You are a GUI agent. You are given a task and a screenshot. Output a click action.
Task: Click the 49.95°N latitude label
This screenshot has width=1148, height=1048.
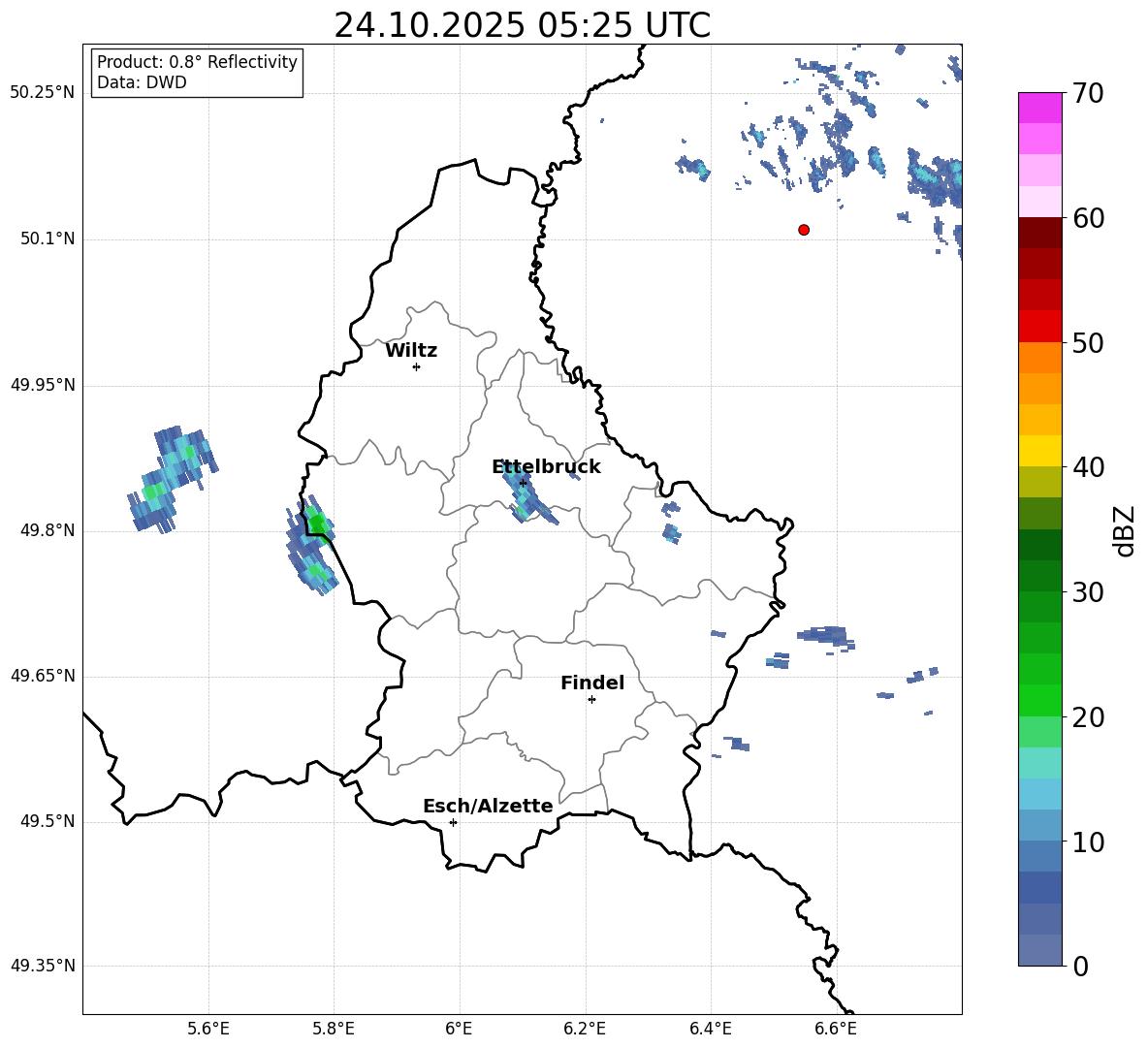click(x=43, y=385)
